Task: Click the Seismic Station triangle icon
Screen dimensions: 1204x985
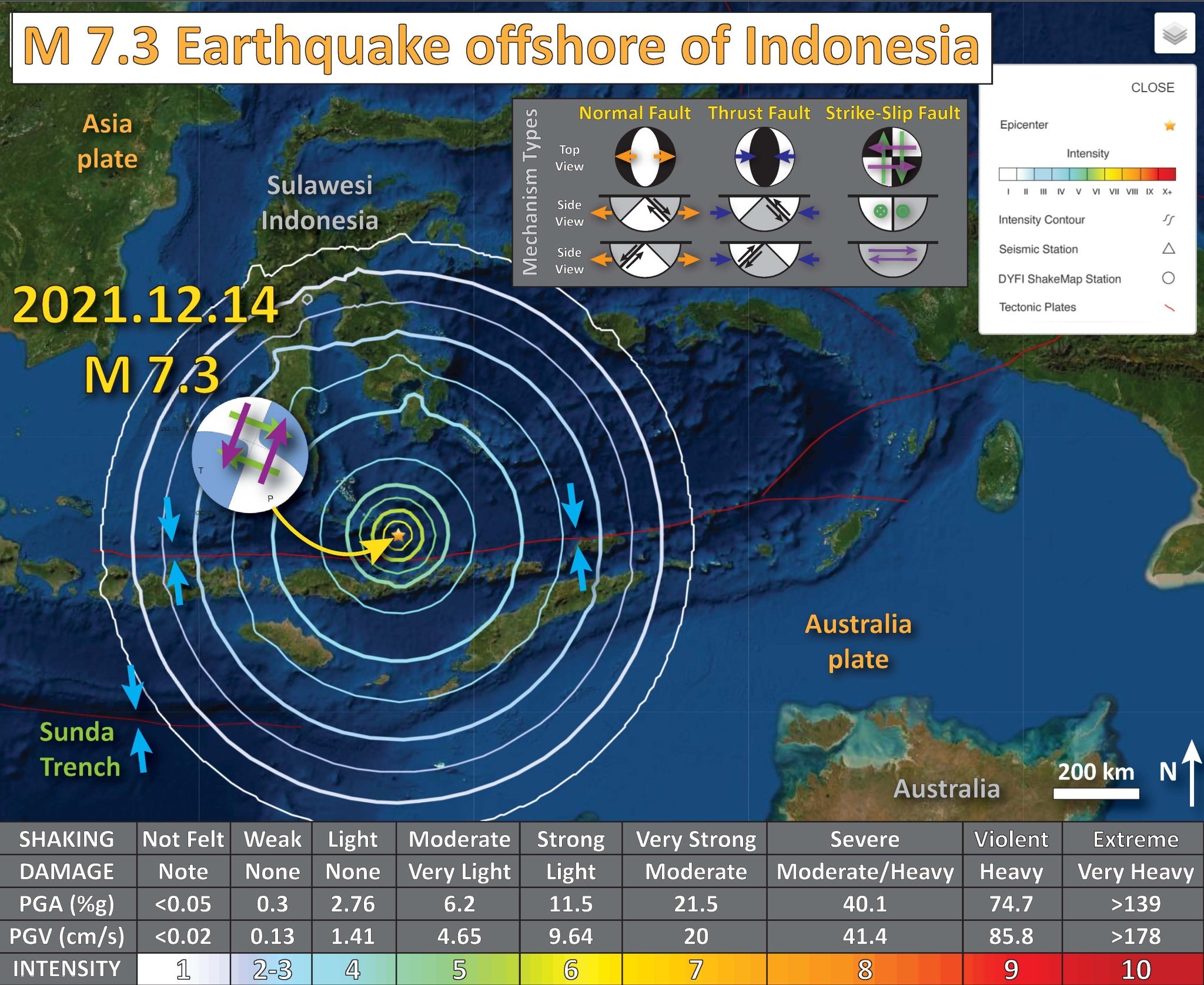Action: click(x=1168, y=249)
